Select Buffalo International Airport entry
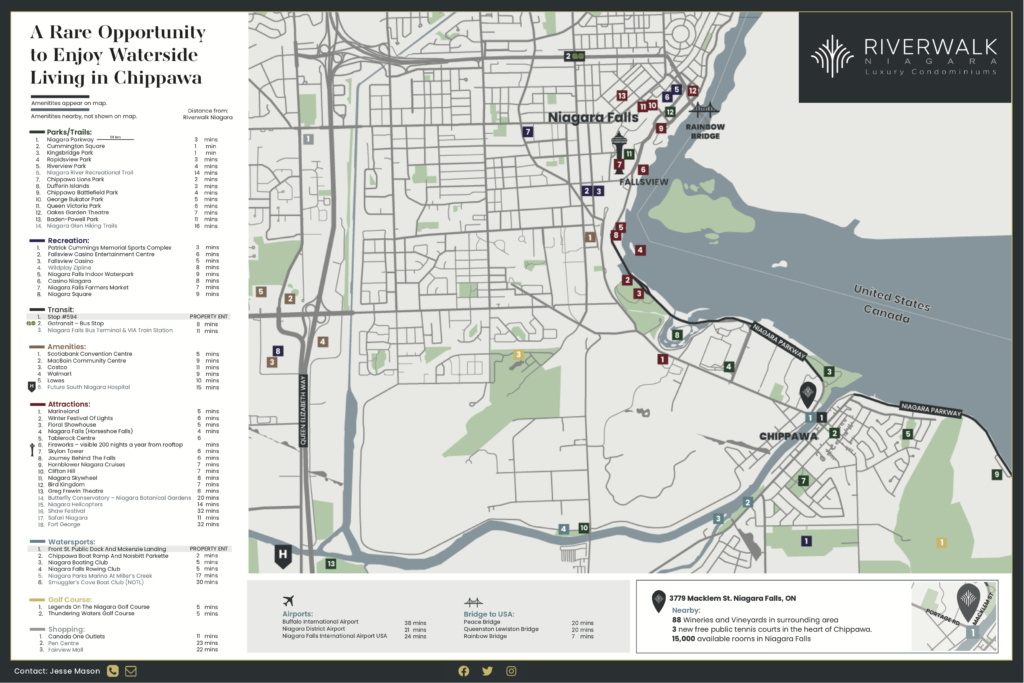 click(x=320, y=622)
